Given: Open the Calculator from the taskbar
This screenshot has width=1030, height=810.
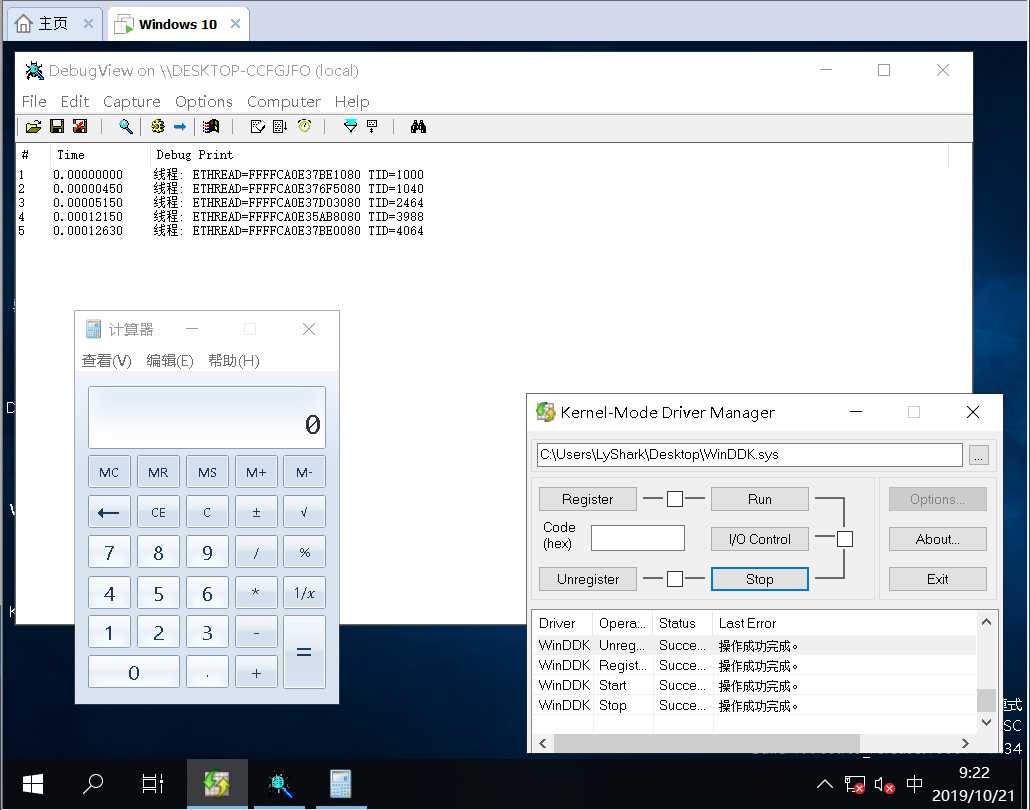Looking at the screenshot, I should tap(342, 784).
